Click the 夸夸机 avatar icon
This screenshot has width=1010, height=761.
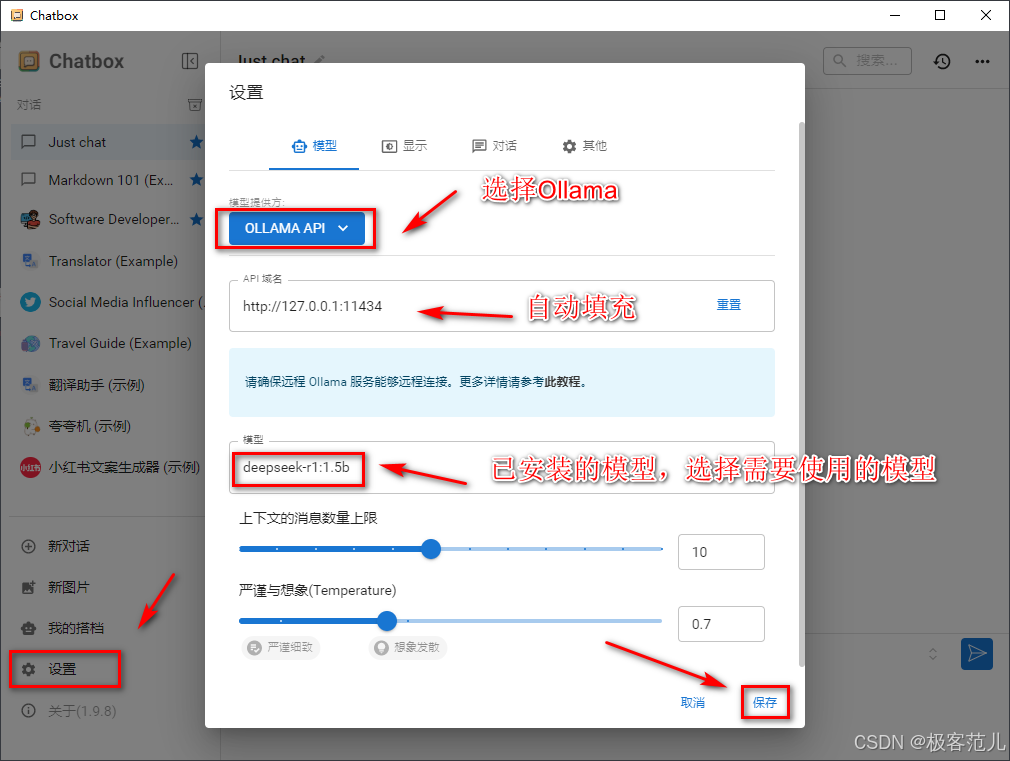[x=30, y=426]
